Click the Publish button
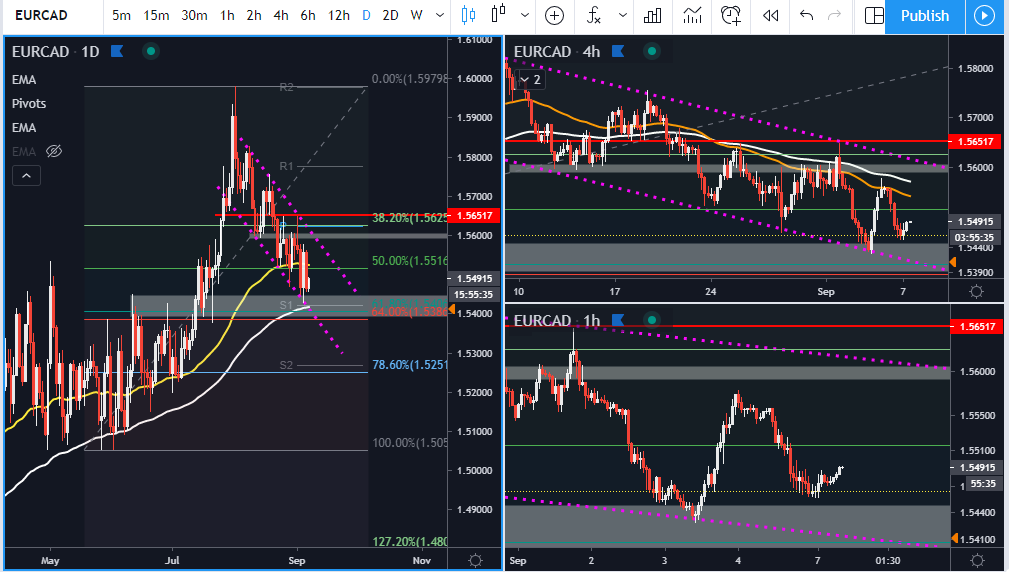The width and height of the screenshot is (1009, 572). (925, 16)
